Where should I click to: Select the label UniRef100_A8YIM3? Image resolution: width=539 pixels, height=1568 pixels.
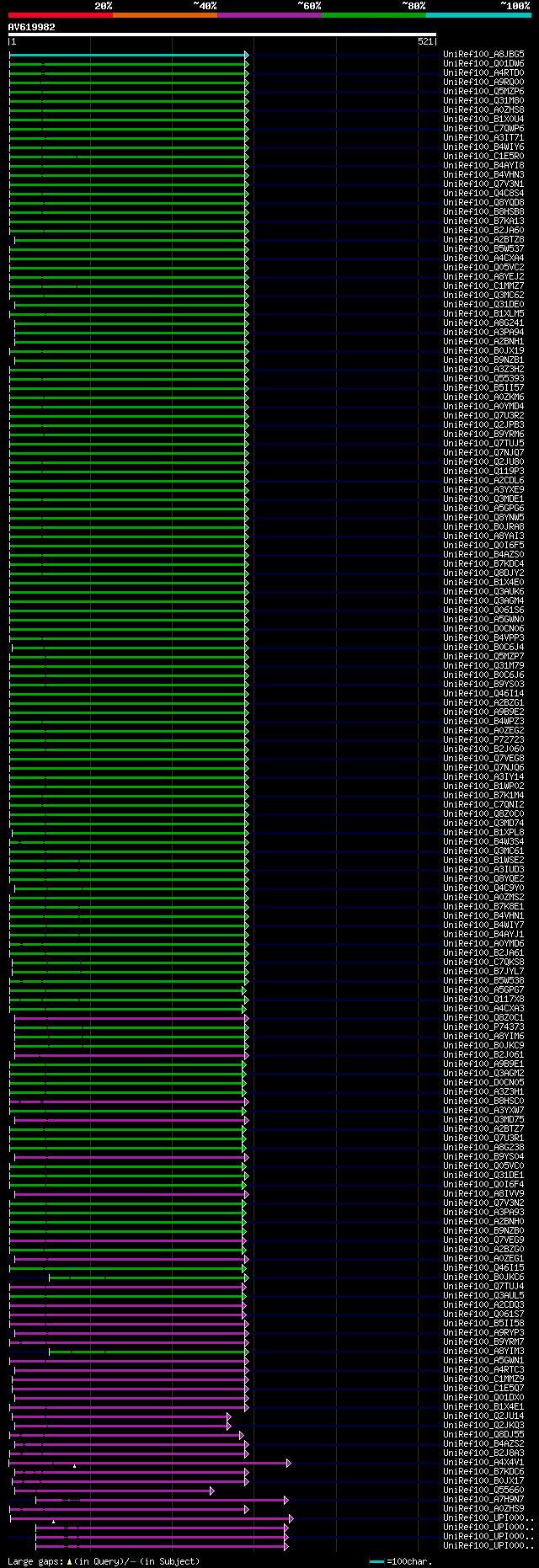[483, 1351]
